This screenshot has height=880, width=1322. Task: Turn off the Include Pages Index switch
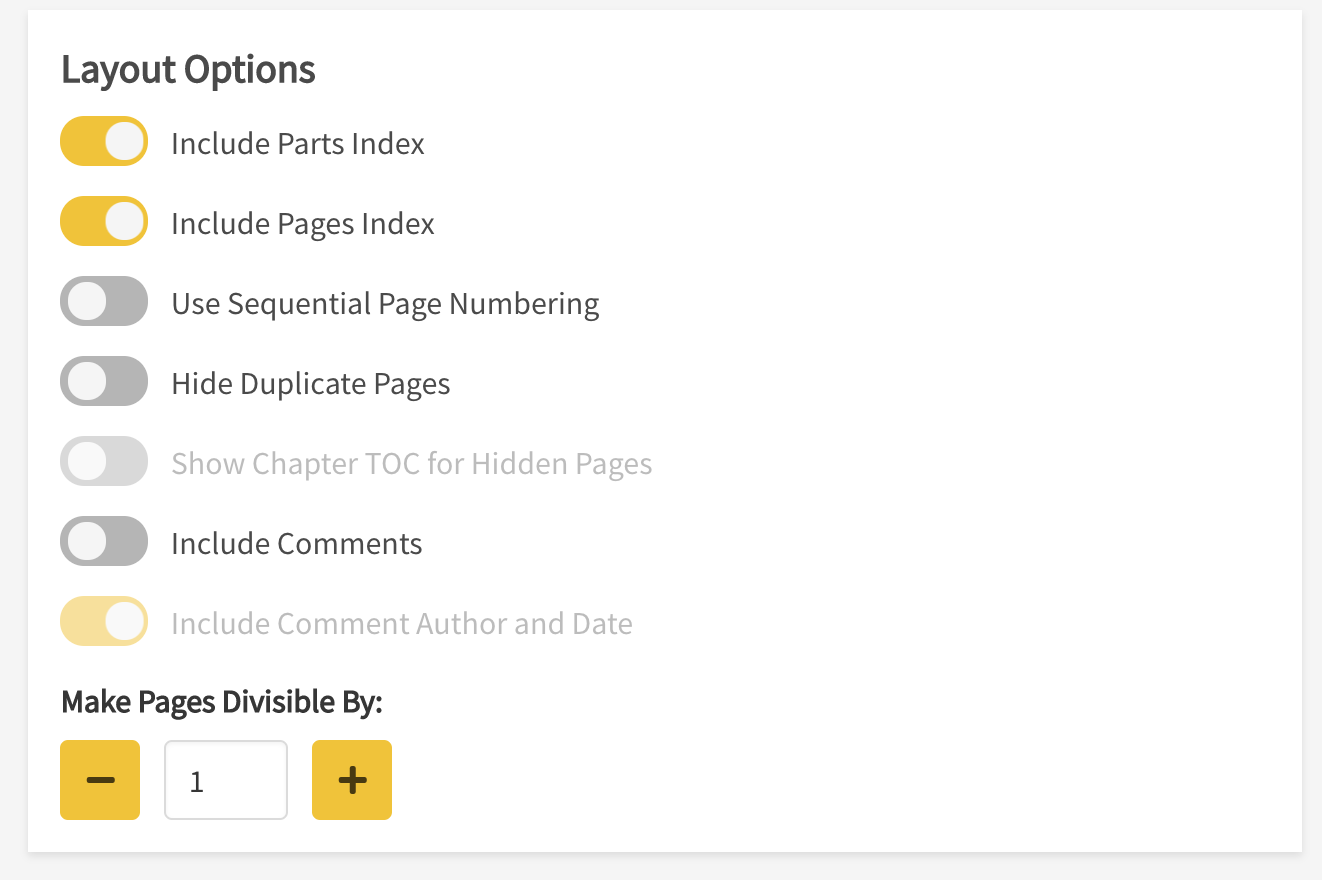click(x=104, y=221)
